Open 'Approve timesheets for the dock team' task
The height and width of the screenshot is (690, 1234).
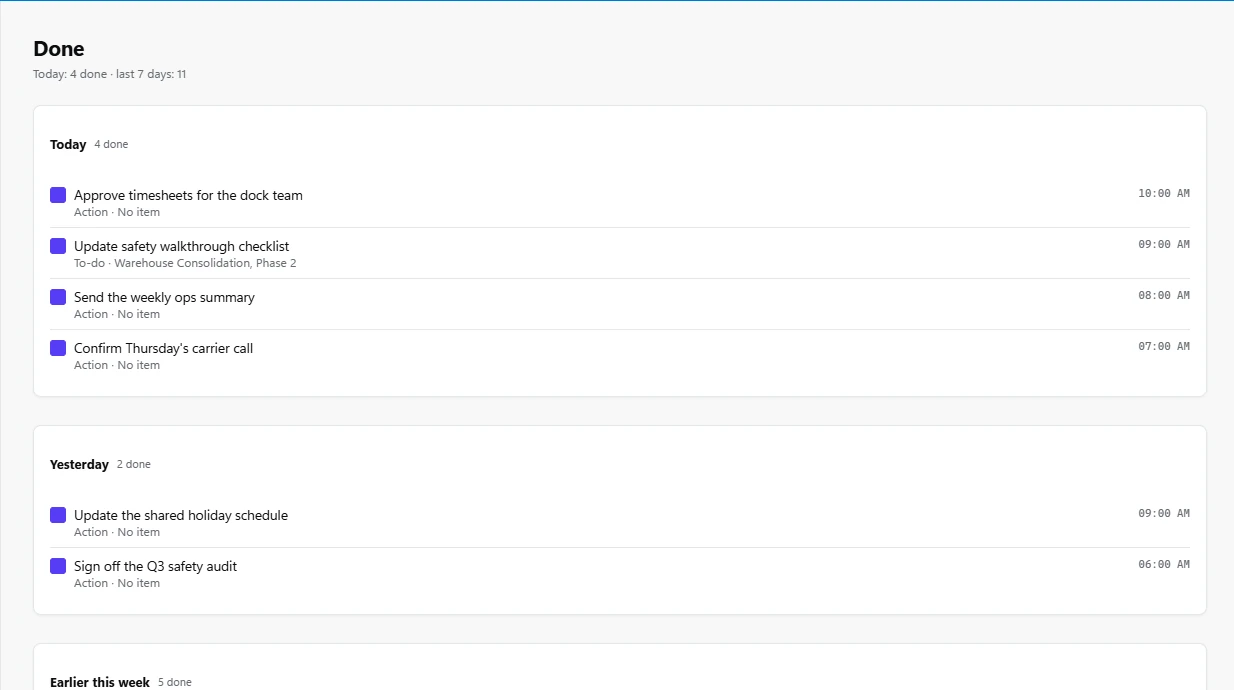(188, 195)
